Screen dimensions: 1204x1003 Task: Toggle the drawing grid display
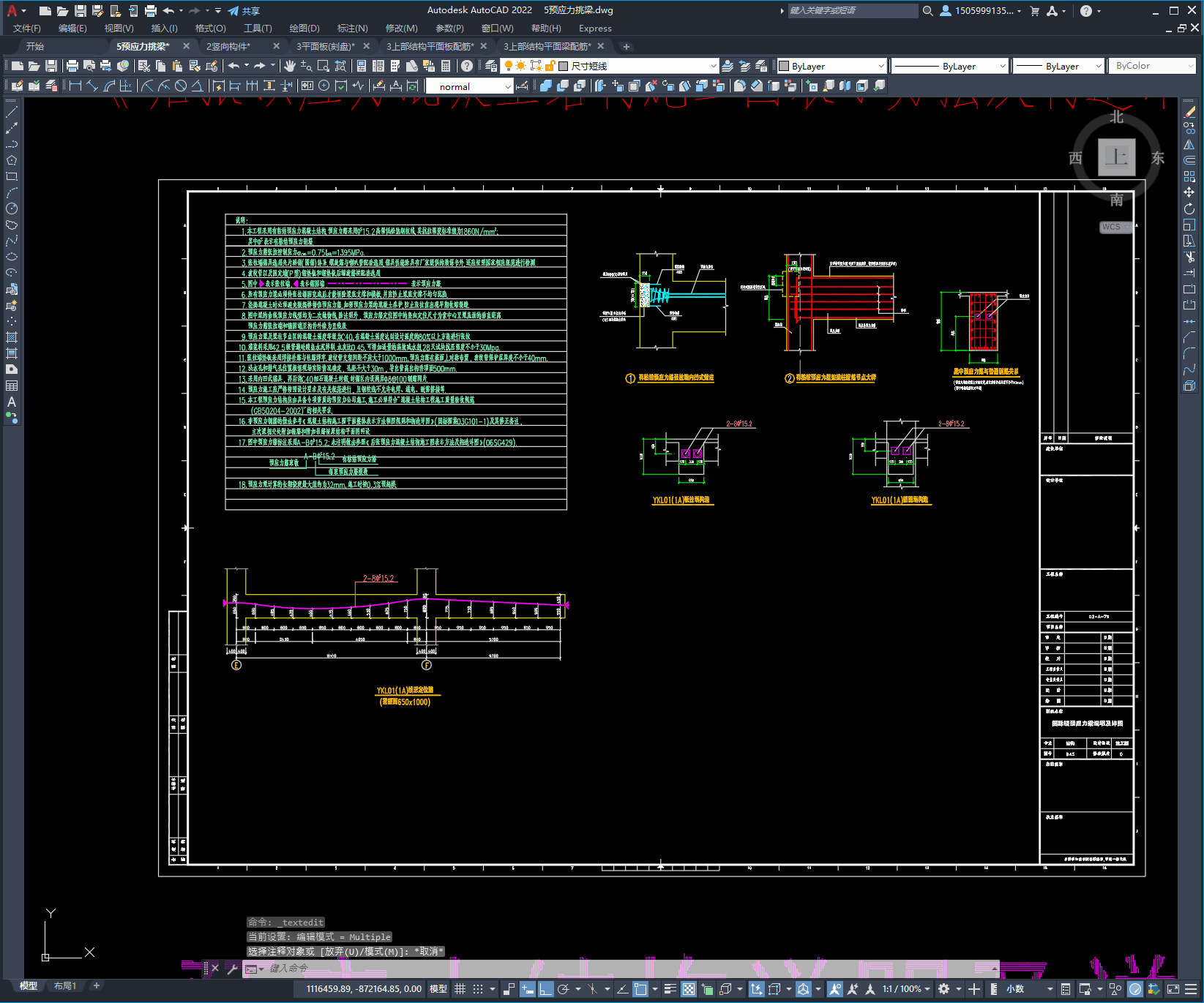click(460, 989)
